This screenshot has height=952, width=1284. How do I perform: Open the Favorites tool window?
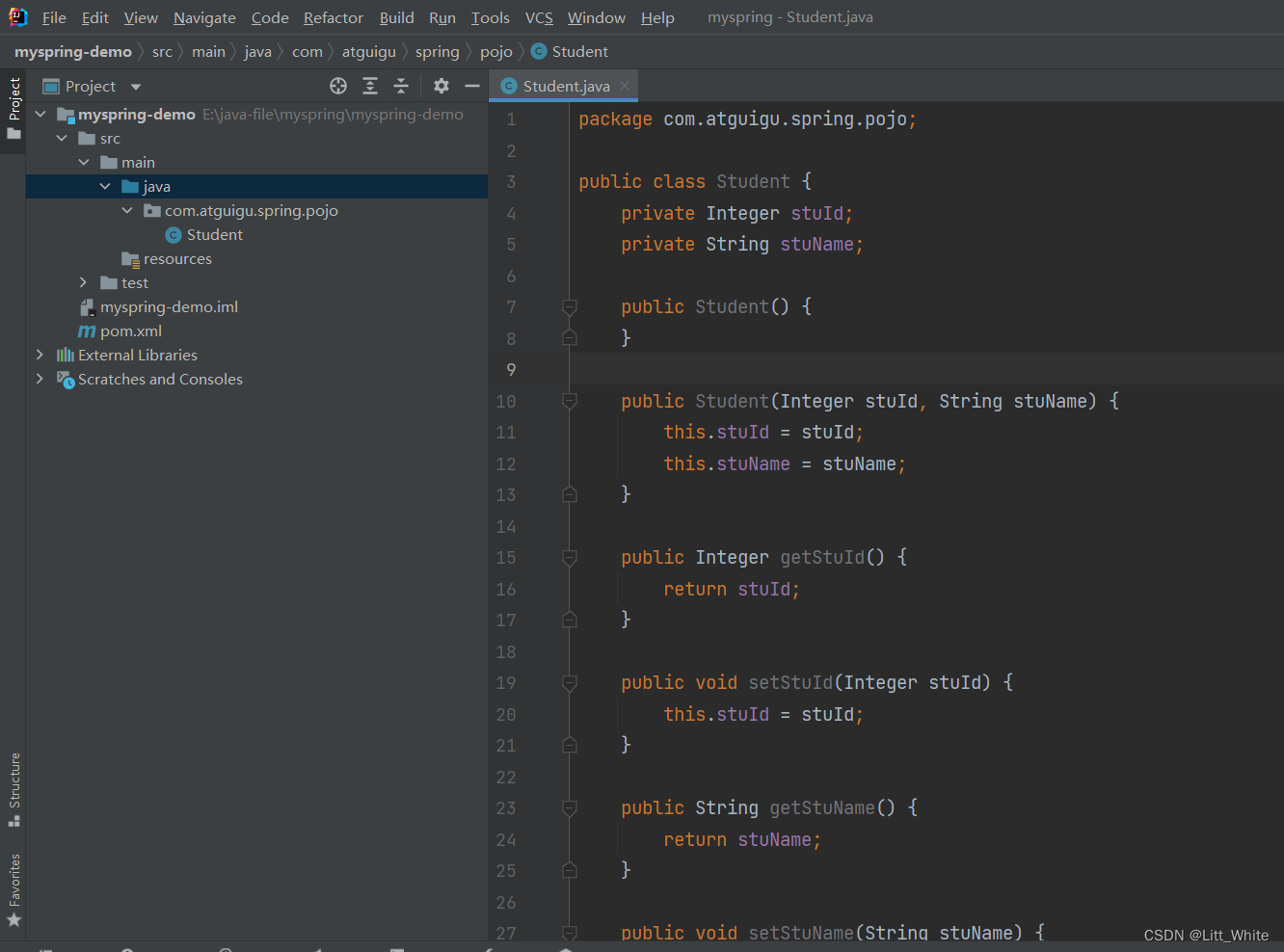[x=14, y=889]
